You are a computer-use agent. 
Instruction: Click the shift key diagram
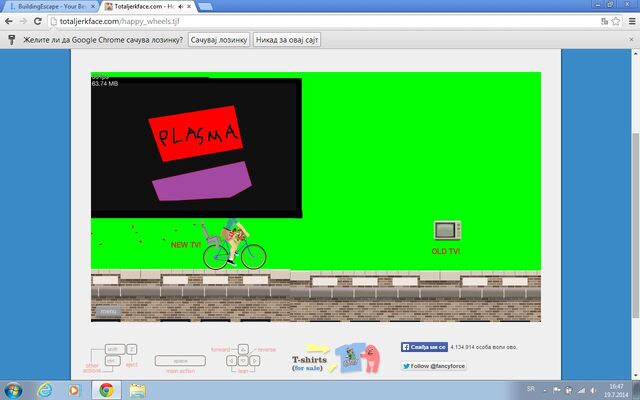click(115, 349)
